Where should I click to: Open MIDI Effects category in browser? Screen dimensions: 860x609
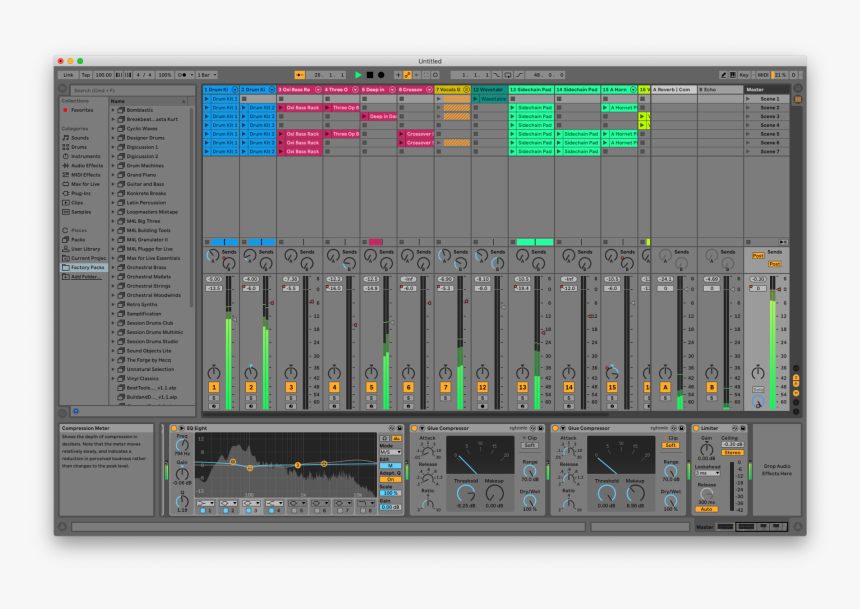(85, 175)
